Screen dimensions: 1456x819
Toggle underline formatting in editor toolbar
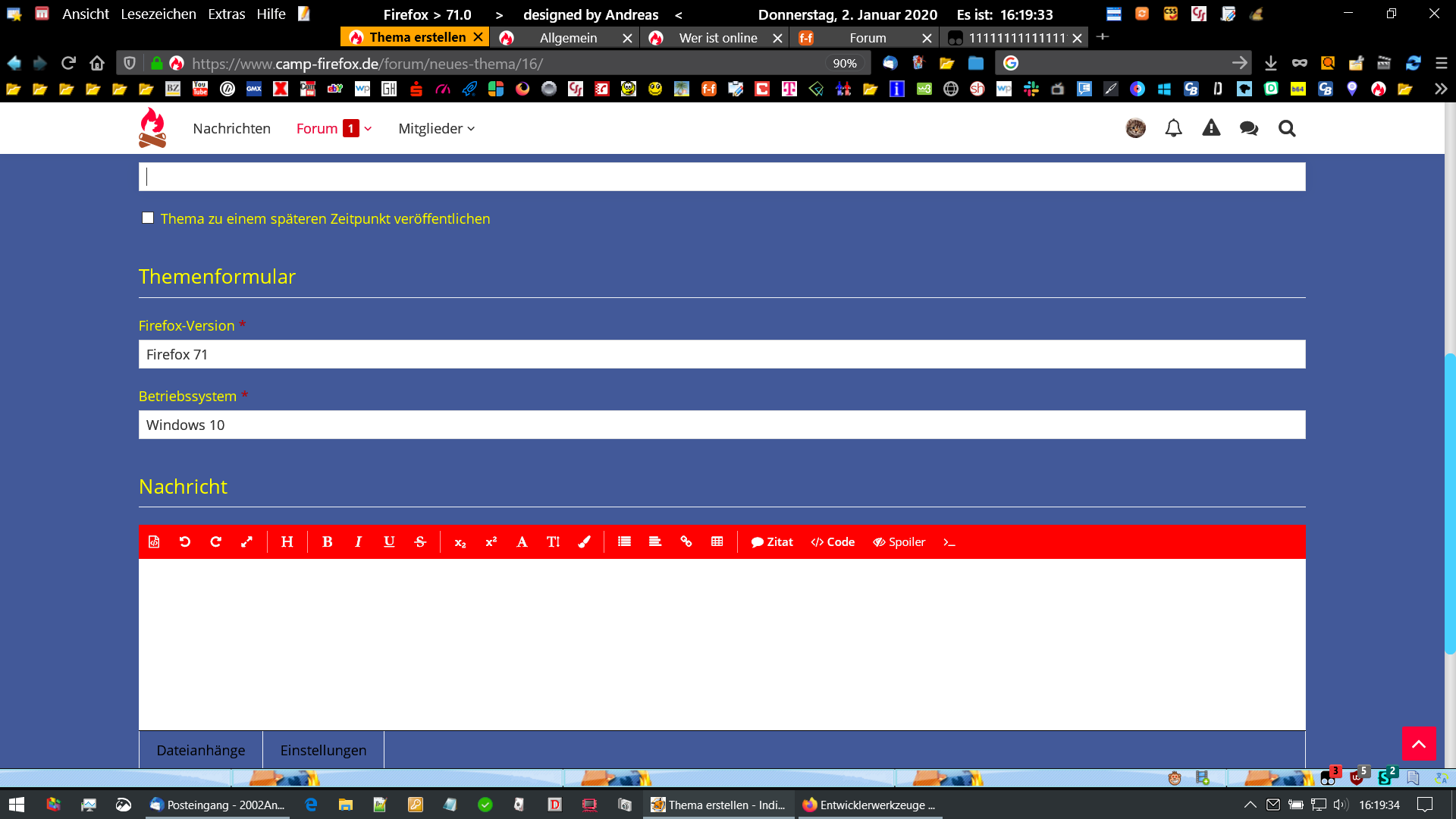pos(389,541)
